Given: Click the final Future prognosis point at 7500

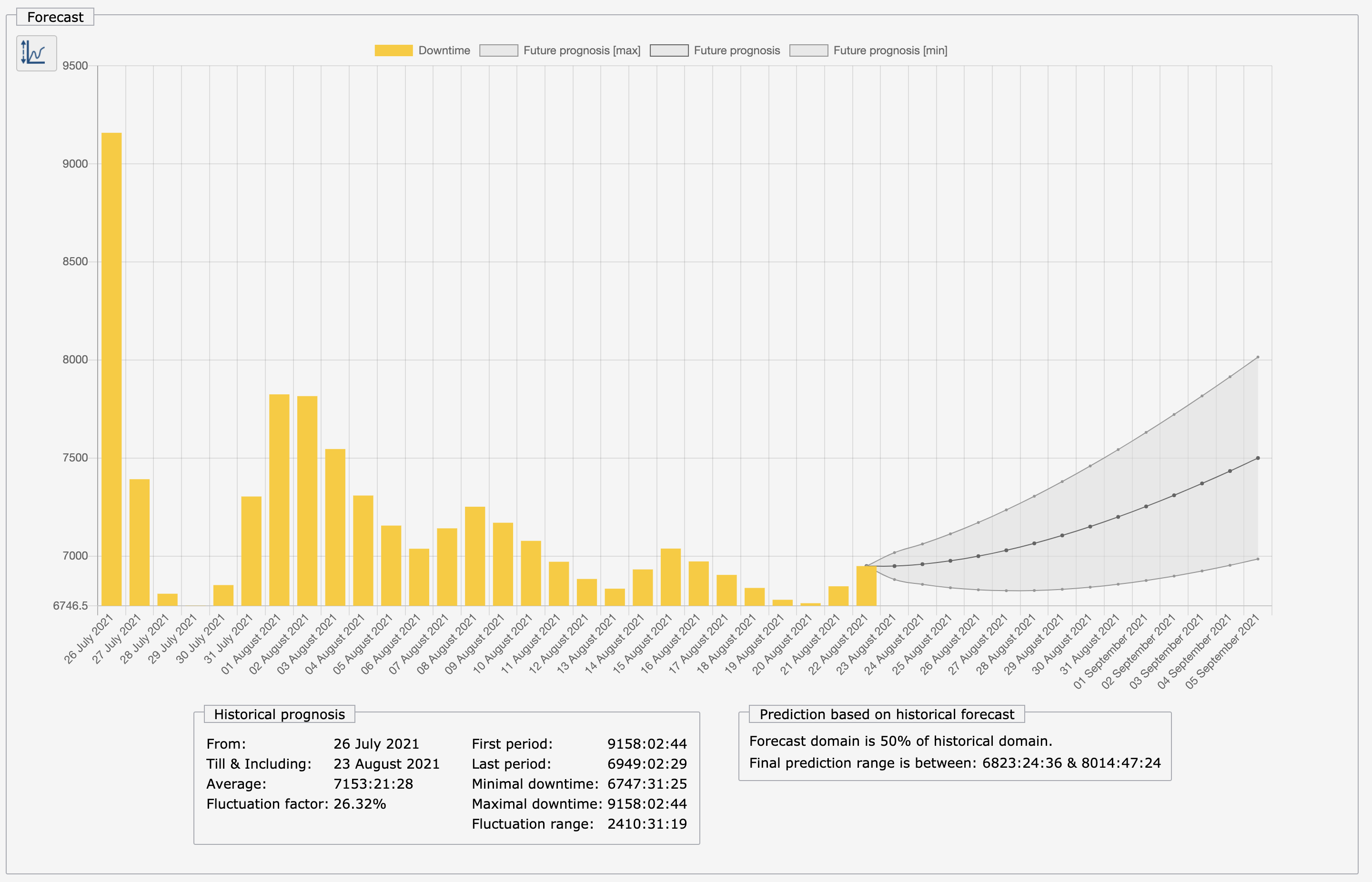Looking at the screenshot, I should 1257,458.
